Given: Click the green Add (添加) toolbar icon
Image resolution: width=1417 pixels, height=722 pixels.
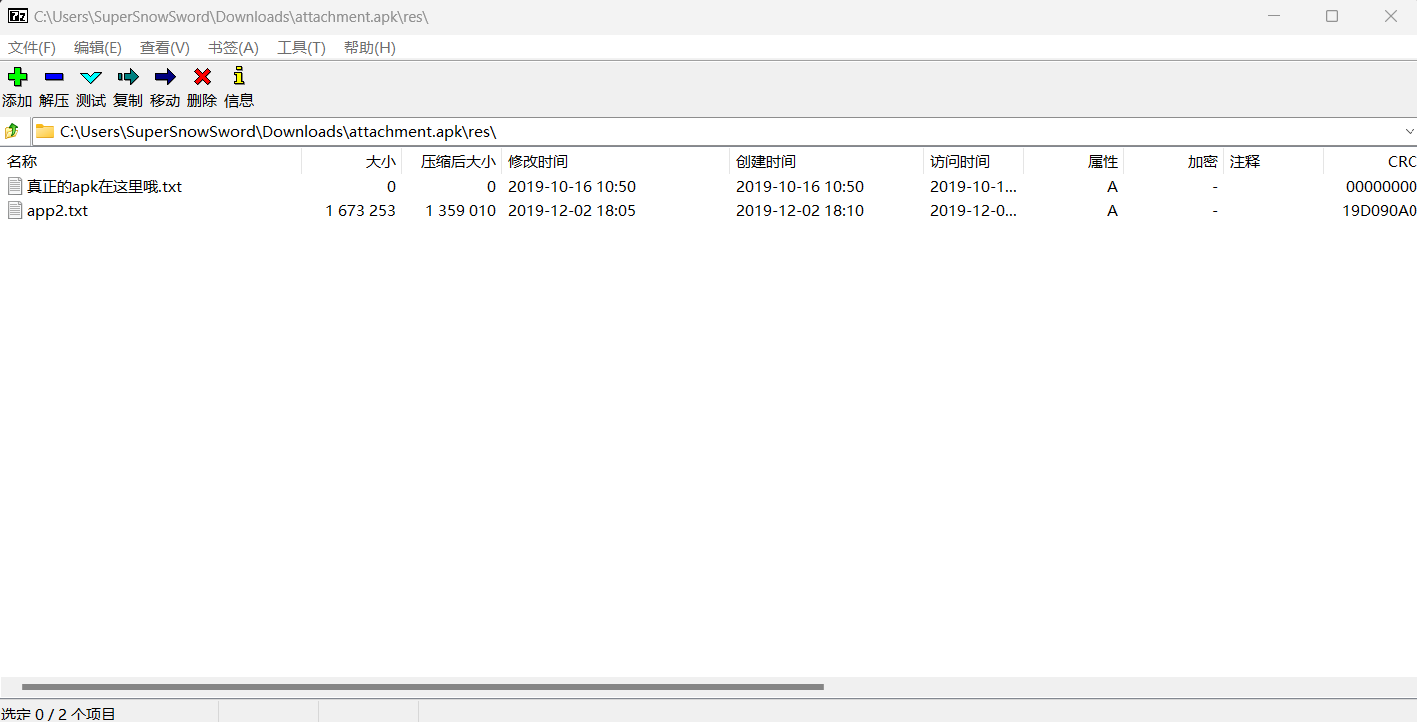Looking at the screenshot, I should coord(17,76).
